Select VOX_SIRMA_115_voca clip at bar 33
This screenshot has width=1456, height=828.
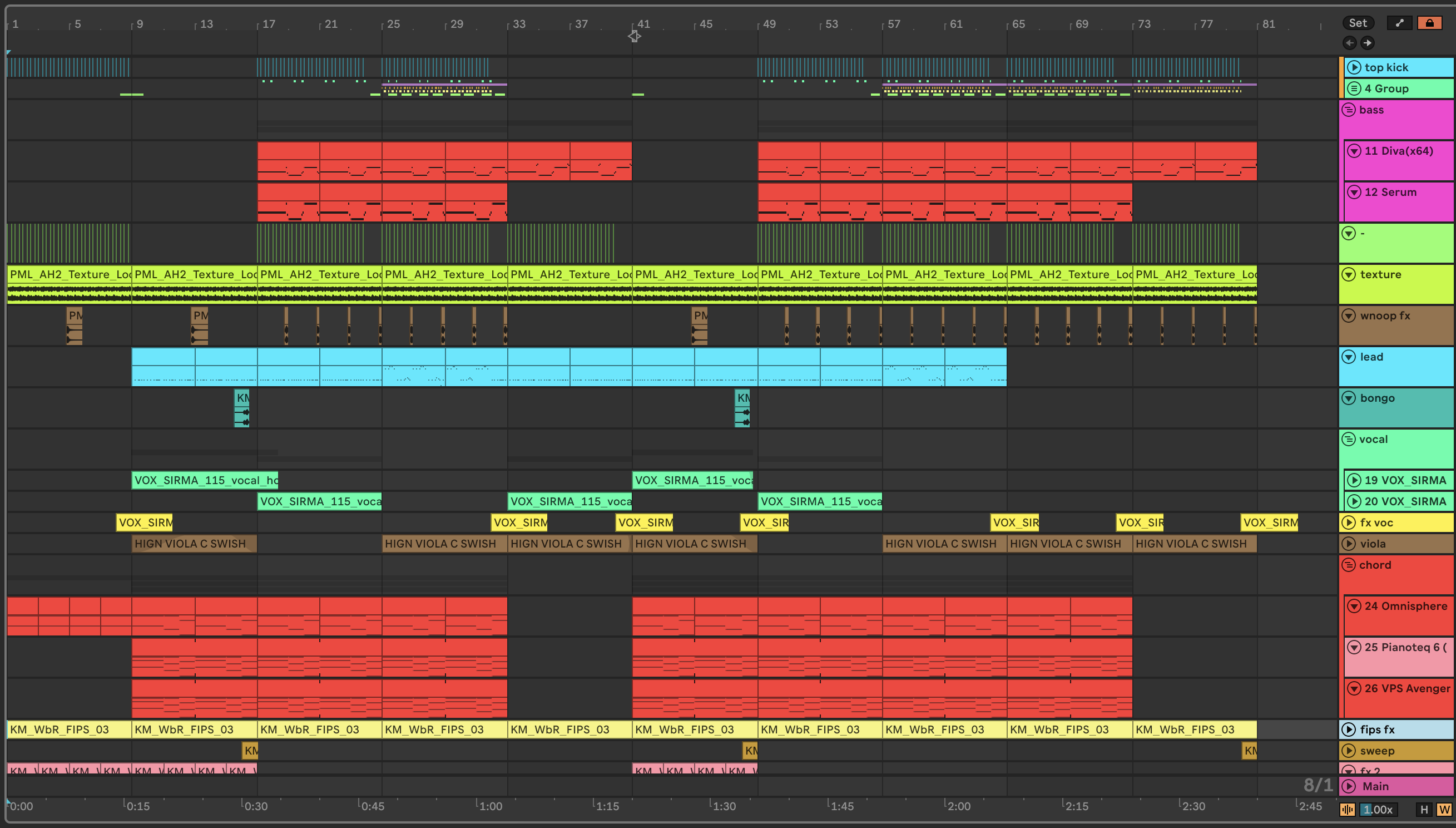pyautogui.click(x=569, y=501)
